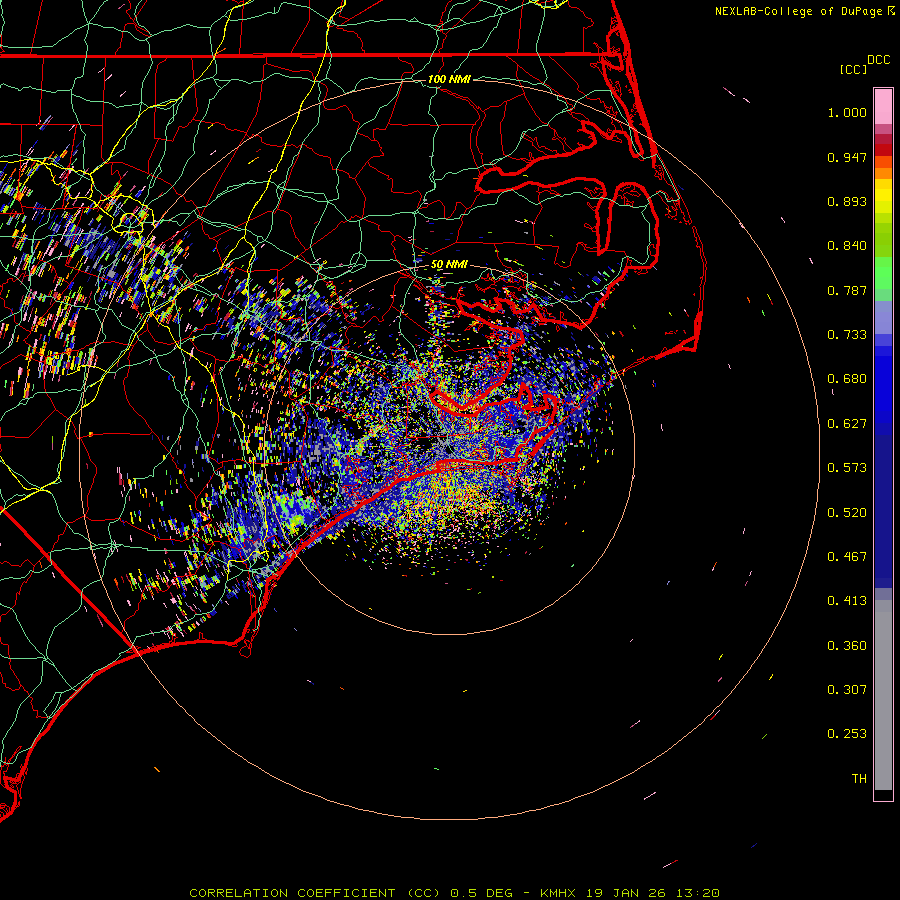Click the DCC label above color bar
The image size is (900, 900).
pos(878,60)
